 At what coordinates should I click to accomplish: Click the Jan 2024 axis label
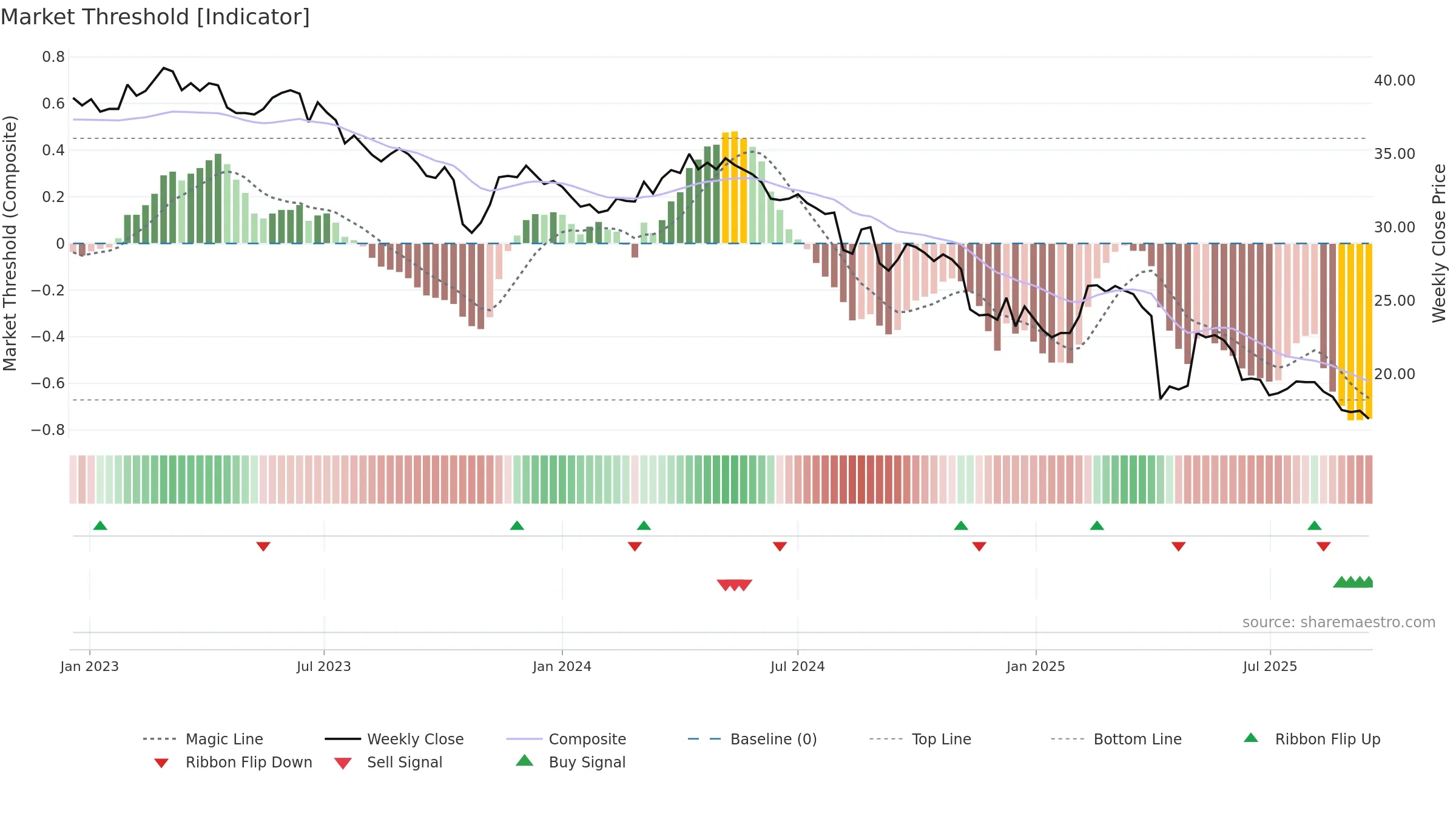coord(562,666)
